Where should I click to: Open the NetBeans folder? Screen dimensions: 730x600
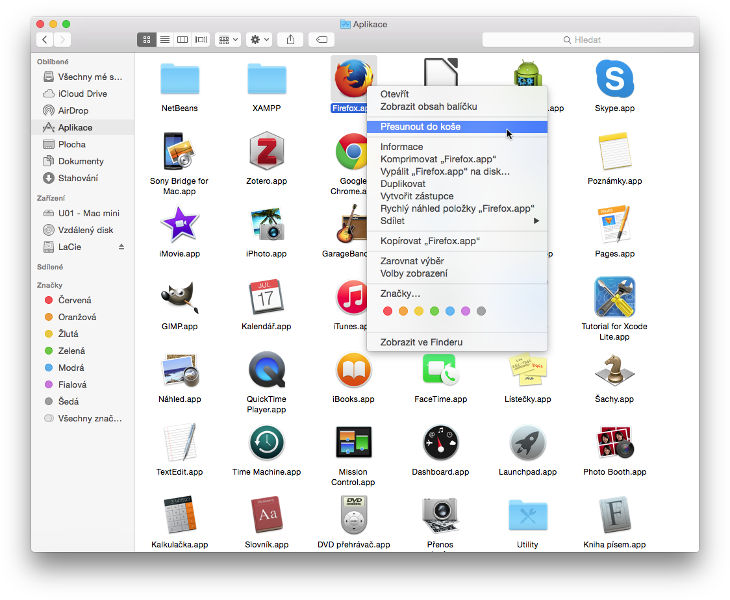(180, 79)
